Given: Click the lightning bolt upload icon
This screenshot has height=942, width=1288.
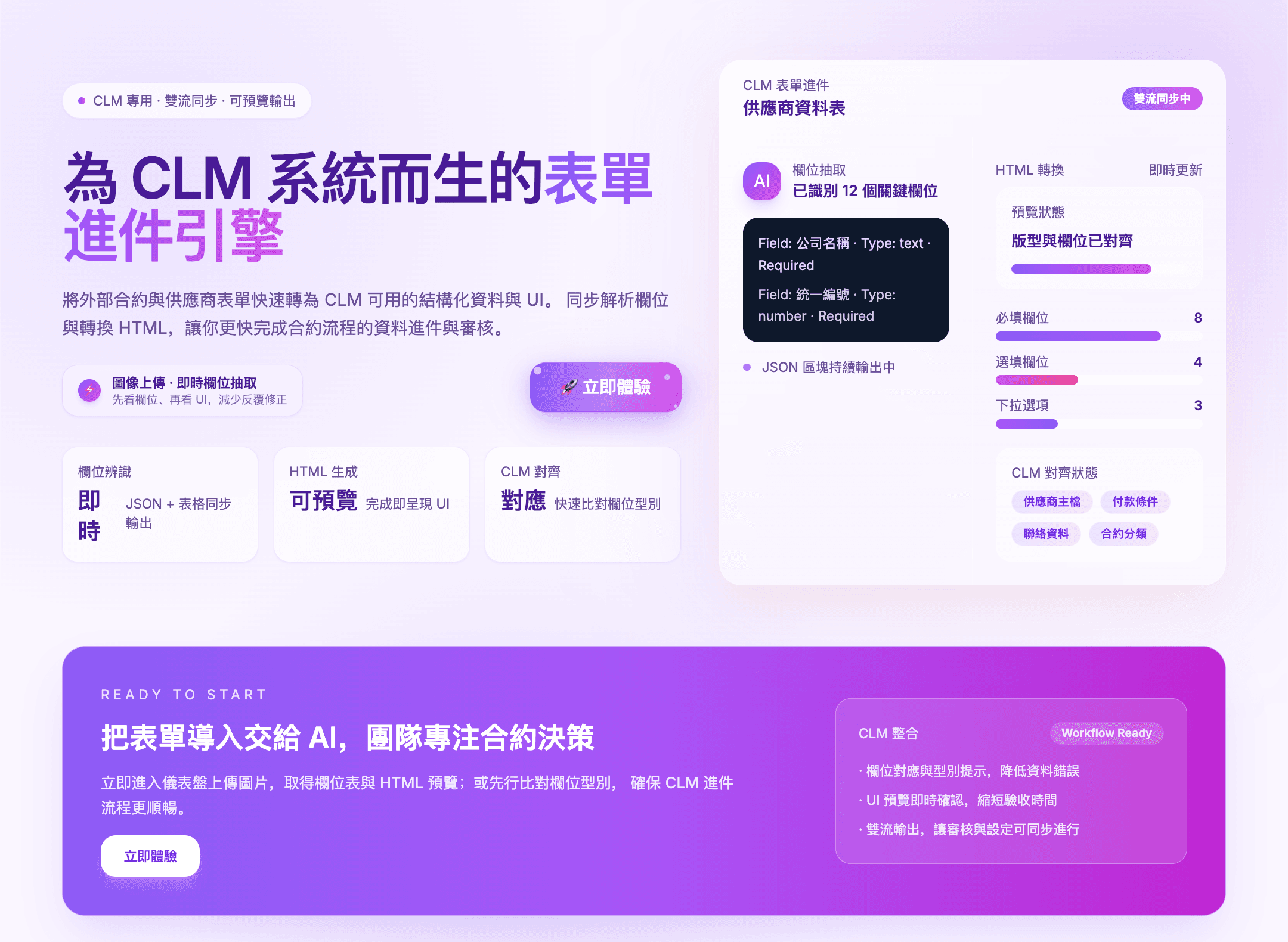Looking at the screenshot, I should [89, 391].
